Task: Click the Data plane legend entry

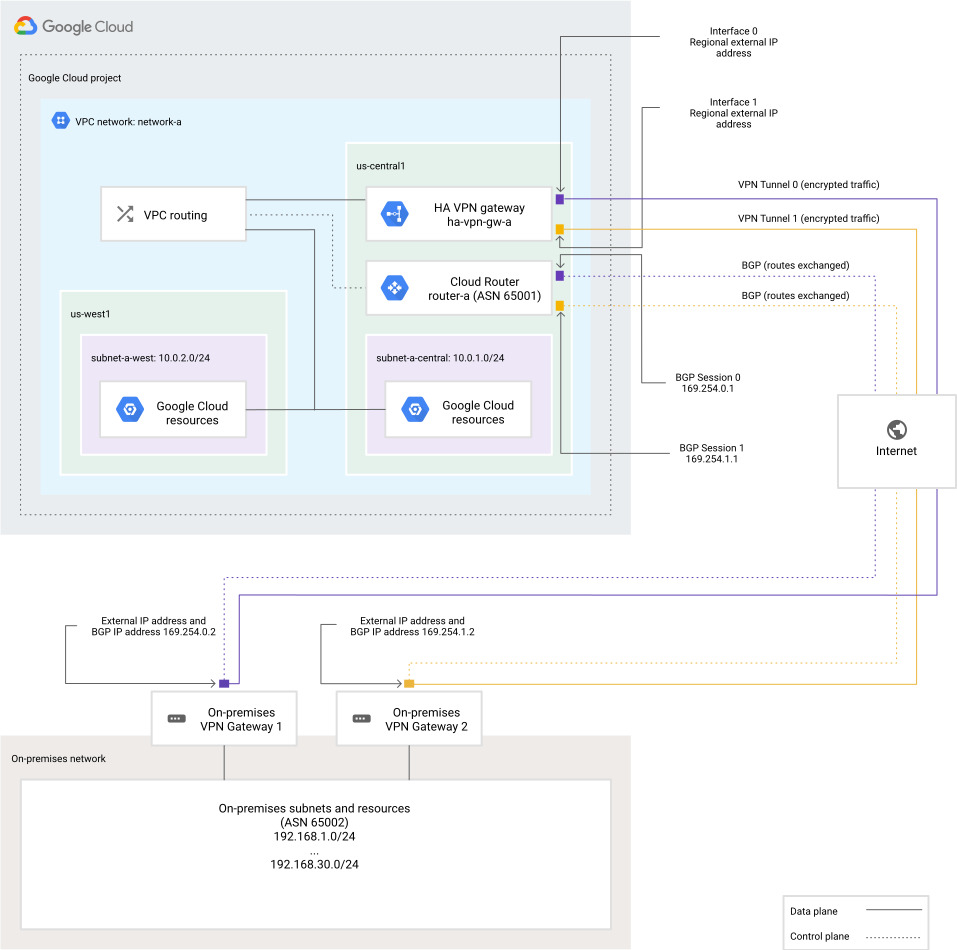Action: (856, 911)
